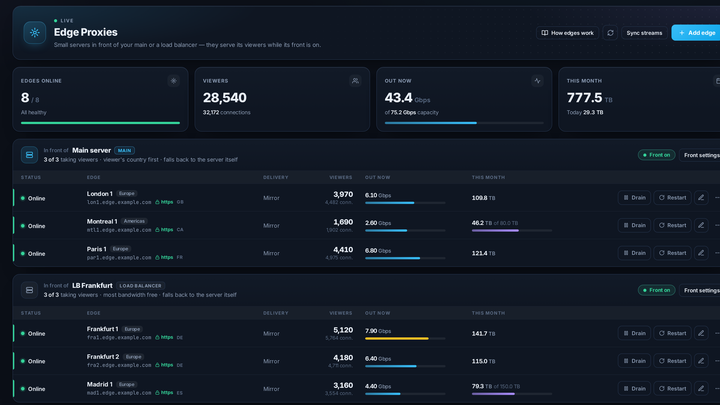720x405 pixels.
Task: Click the Edges Online card icon
Action: (x=174, y=81)
